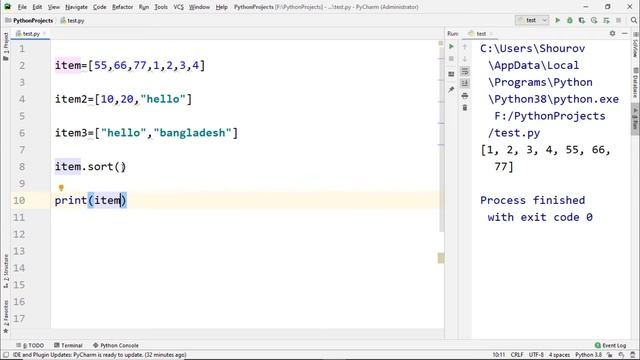The width and height of the screenshot is (640, 360).
Task: Toggle tool window quick access icon bottom-left
Action: (6, 355)
